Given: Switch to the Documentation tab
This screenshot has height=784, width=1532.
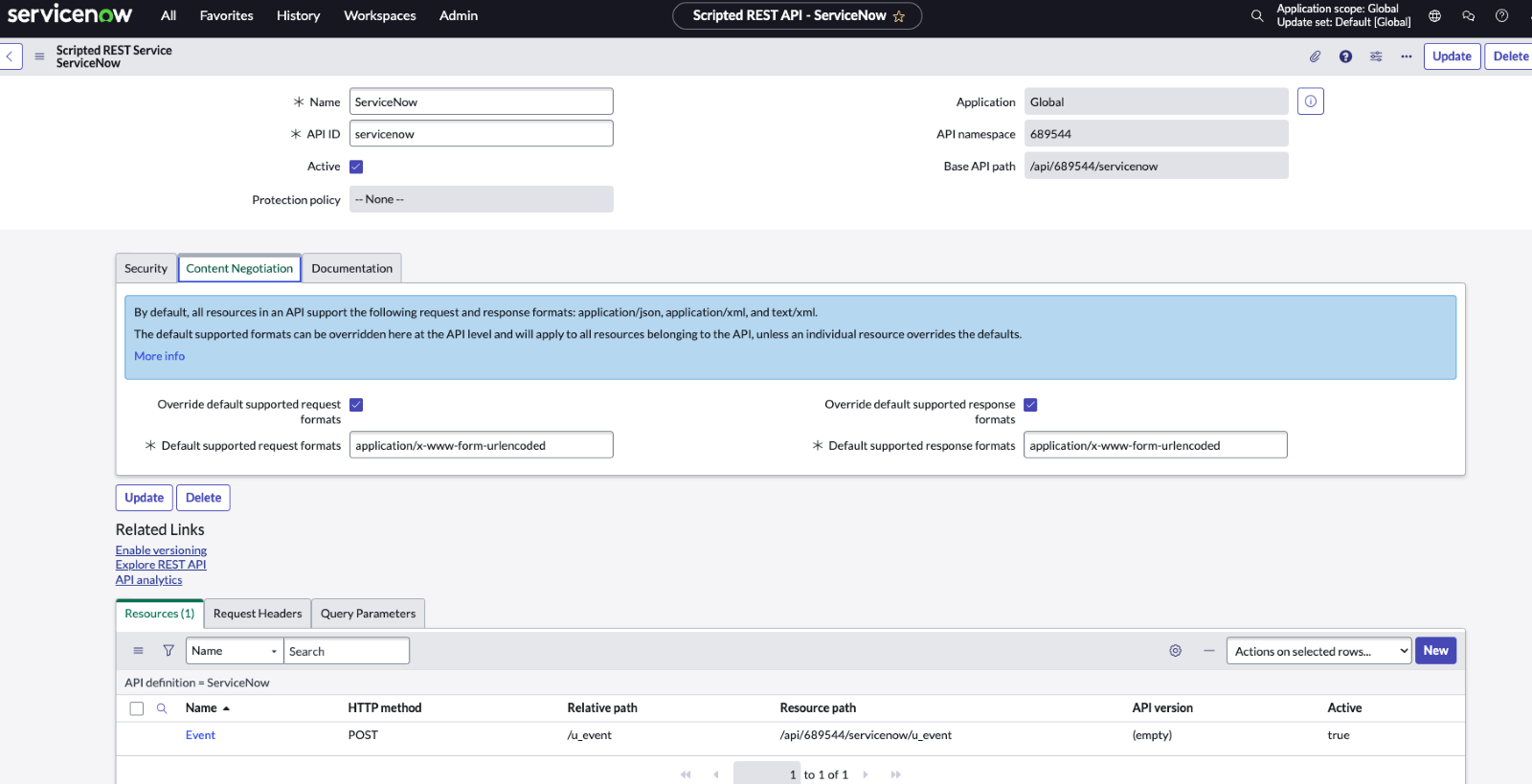Looking at the screenshot, I should [x=351, y=269].
